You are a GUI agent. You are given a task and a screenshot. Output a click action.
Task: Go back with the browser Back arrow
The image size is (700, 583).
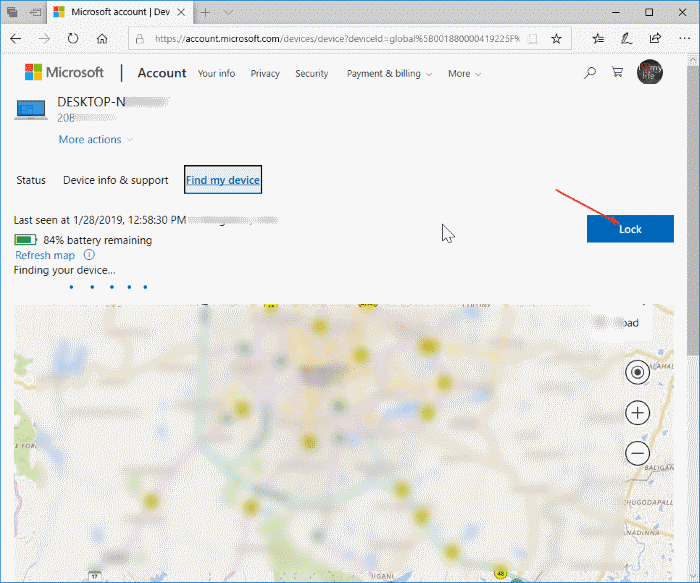tap(16, 39)
